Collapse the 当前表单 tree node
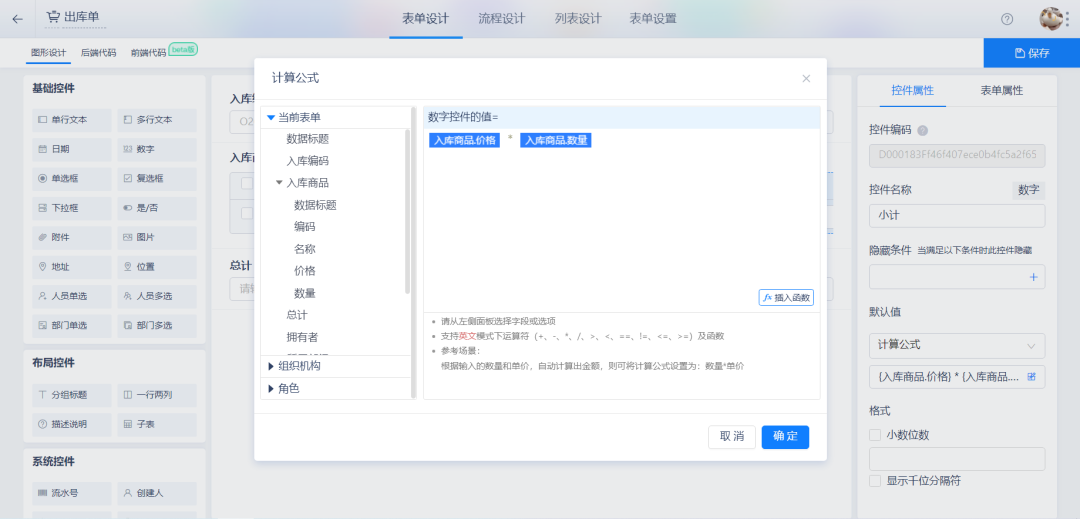The image size is (1080, 519). tap(271, 118)
